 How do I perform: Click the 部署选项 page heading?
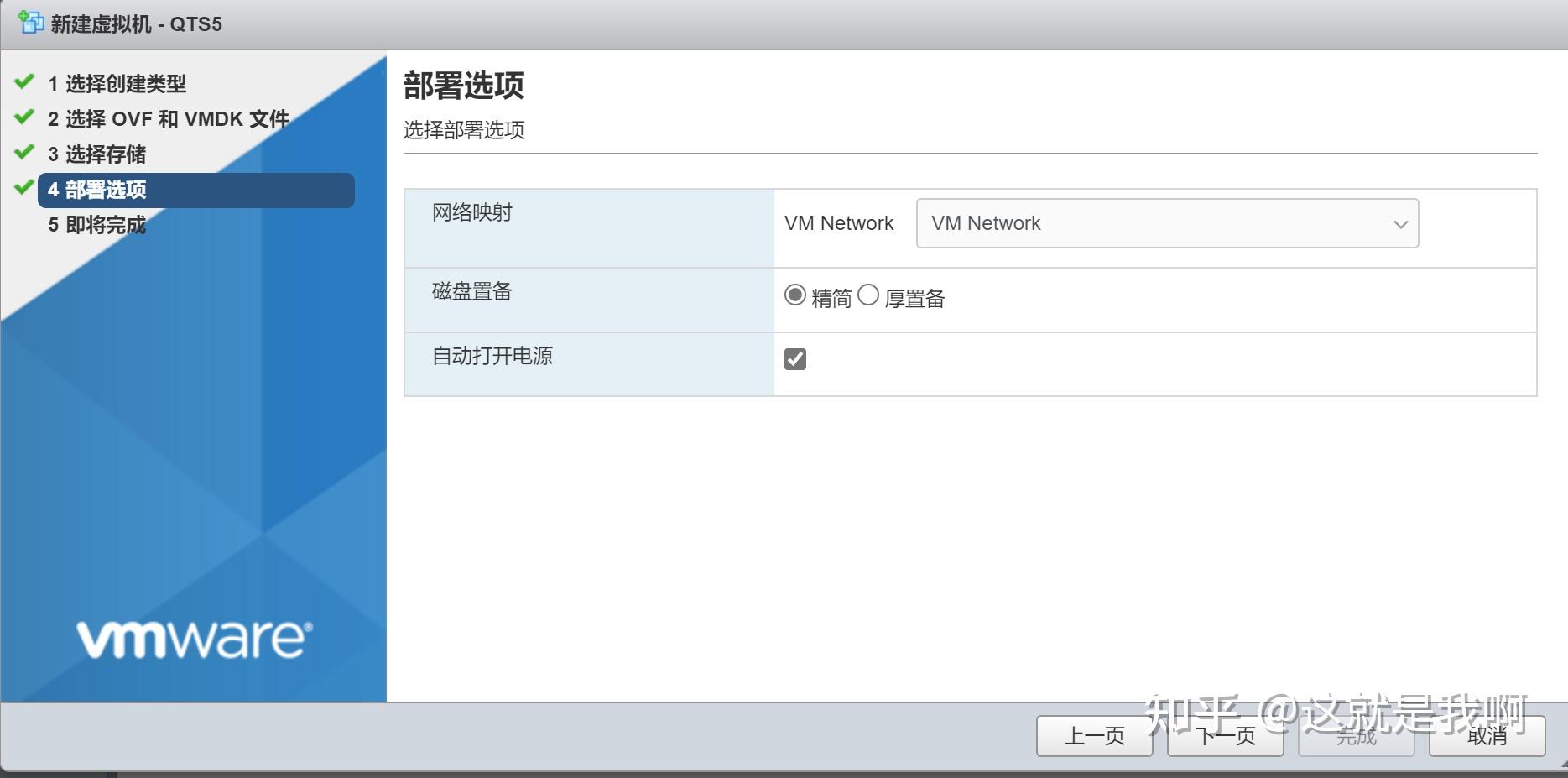coord(464,86)
